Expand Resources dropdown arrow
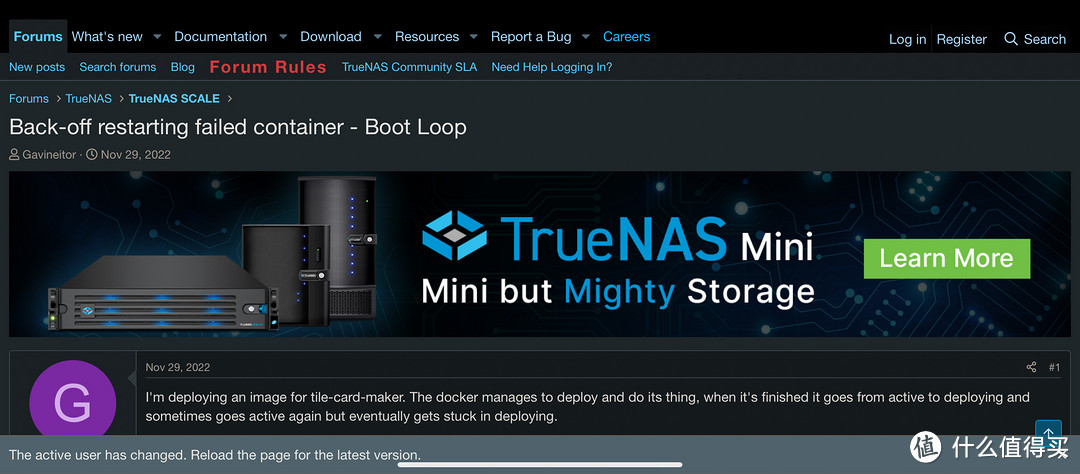1080x474 pixels. pyautogui.click(x=474, y=37)
